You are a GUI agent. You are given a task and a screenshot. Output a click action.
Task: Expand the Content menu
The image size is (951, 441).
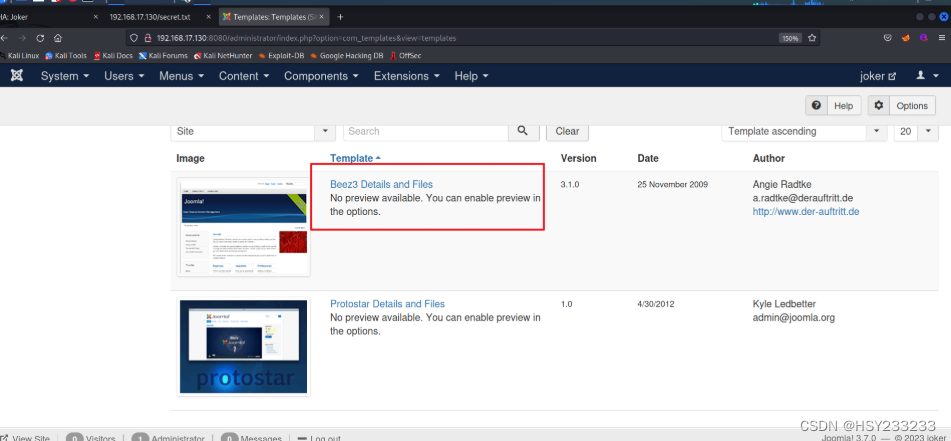coord(244,76)
